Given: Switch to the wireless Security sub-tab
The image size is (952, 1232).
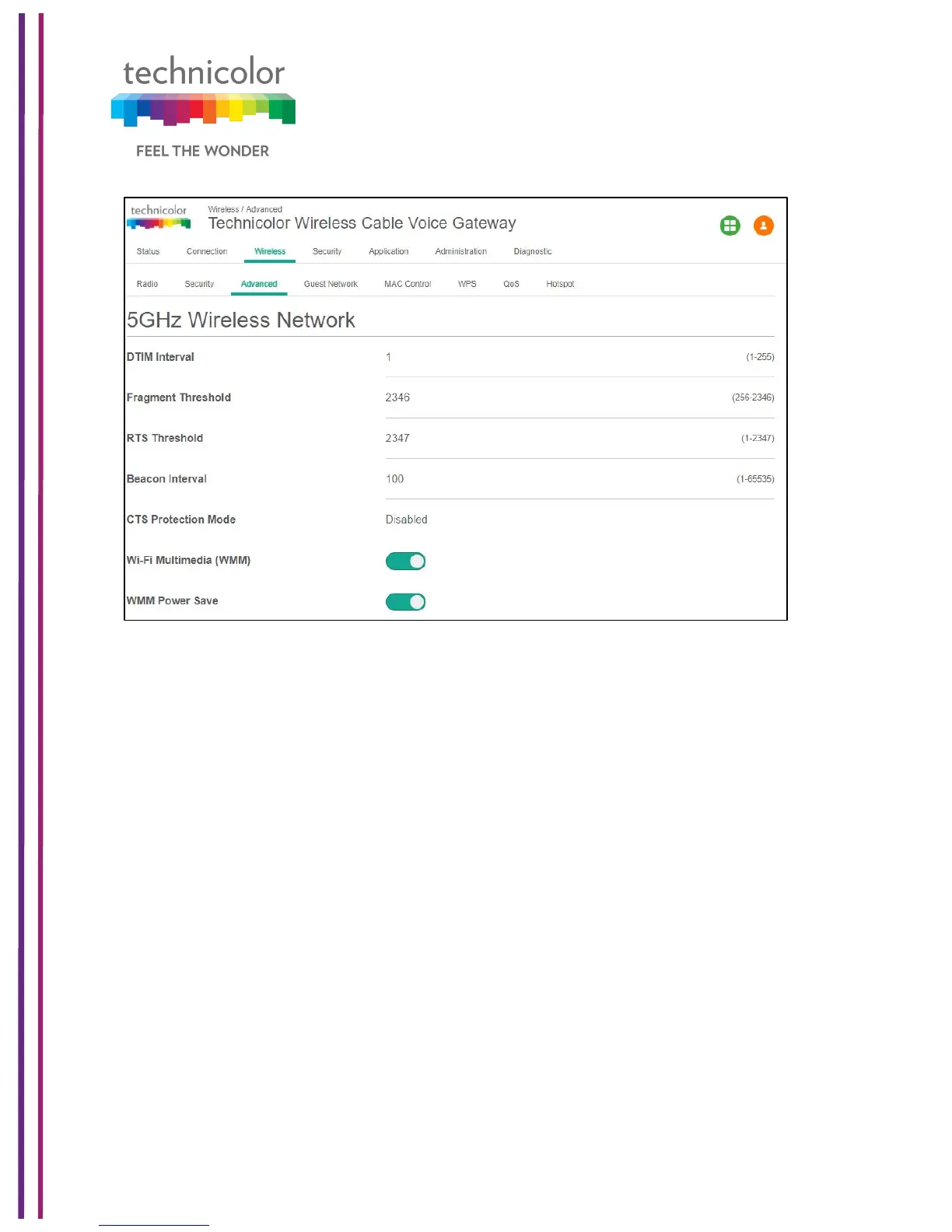Looking at the screenshot, I should coord(199,284).
